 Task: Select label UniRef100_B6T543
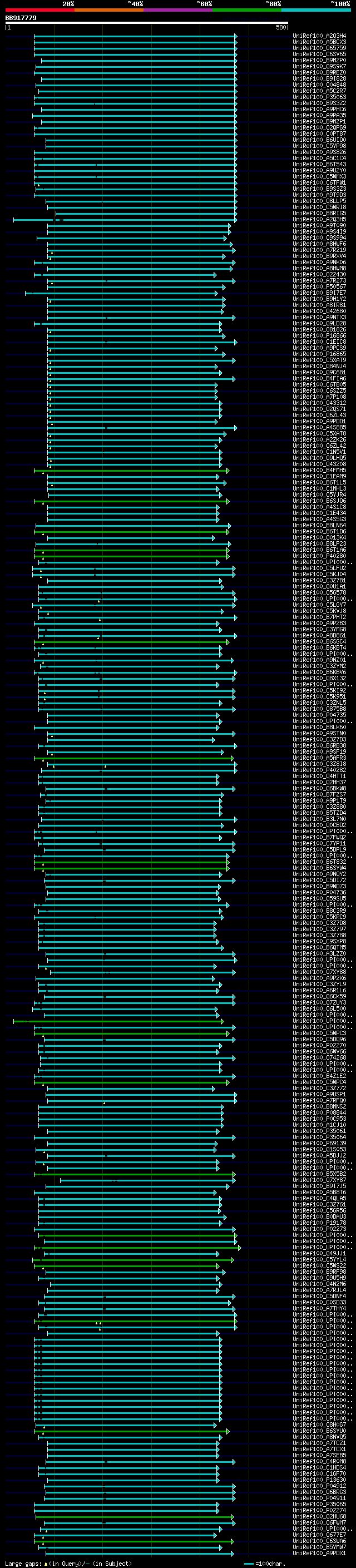(319, 164)
